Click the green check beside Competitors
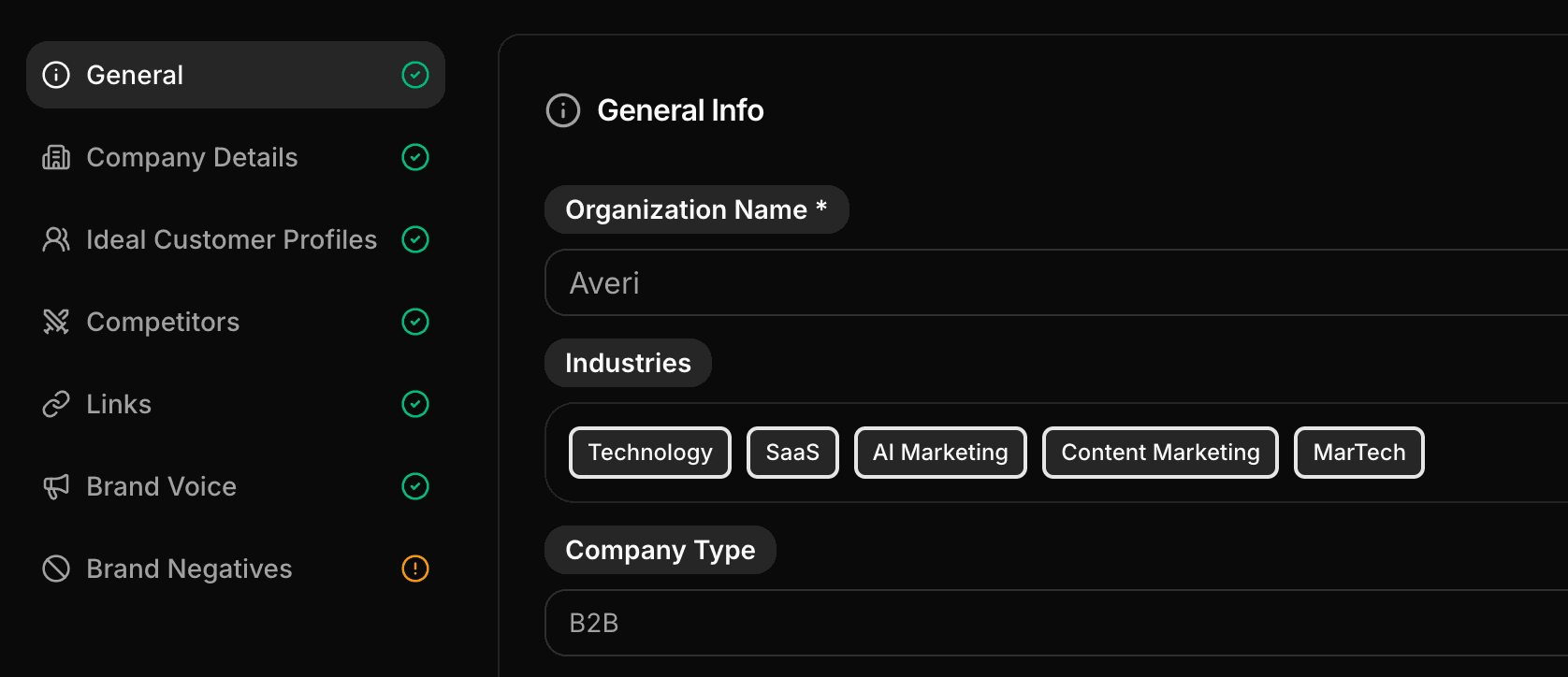This screenshot has height=677, width=1568. point(415,322)
